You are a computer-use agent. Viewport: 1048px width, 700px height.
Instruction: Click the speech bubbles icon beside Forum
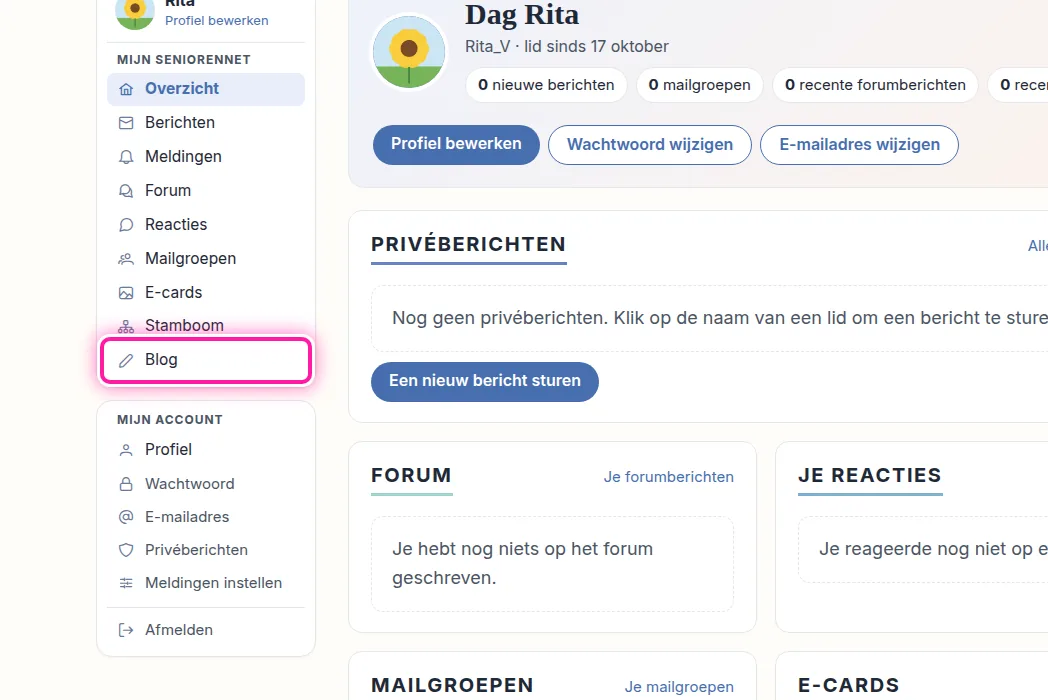click(x=126, y=191)
